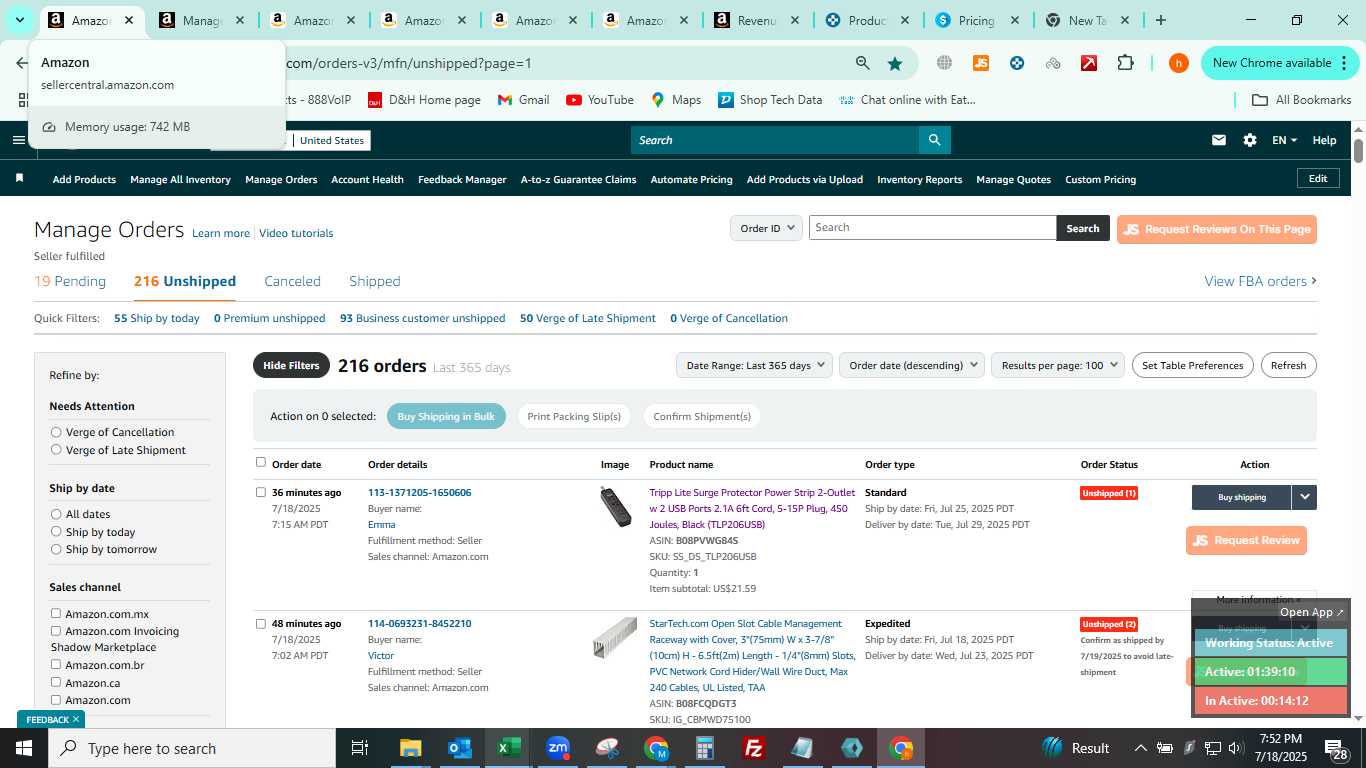Open the Results per page dropdown
1366x768 pixels.
[1058, 365]
